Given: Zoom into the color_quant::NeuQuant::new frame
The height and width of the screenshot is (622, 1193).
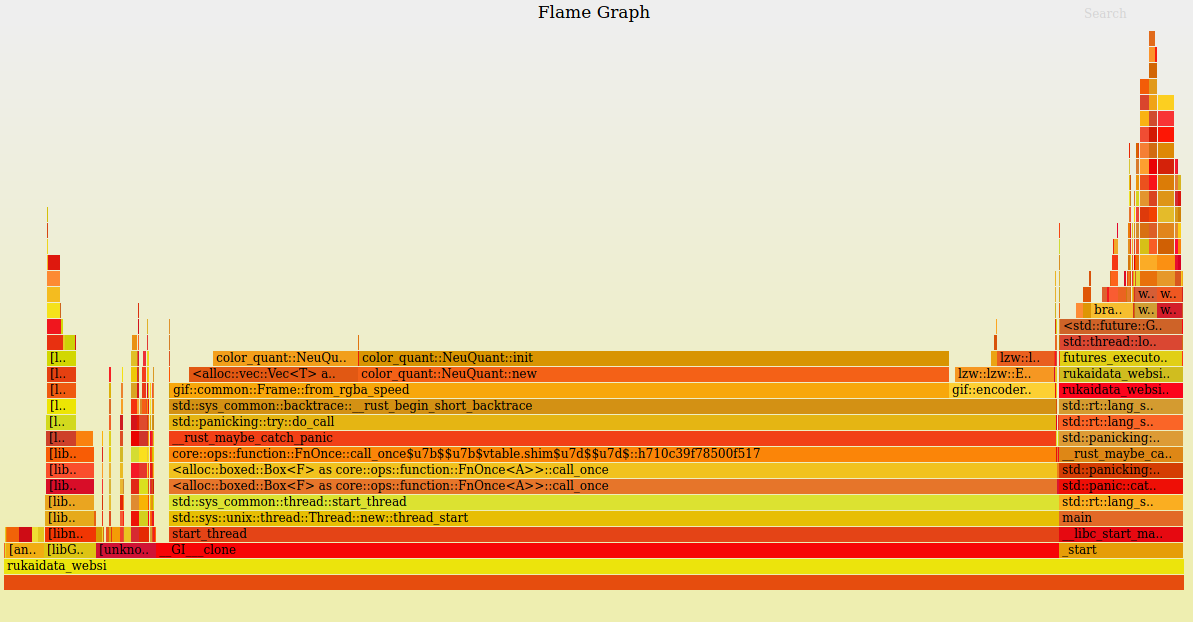Looking at the screenshot, I should point(654,375).
